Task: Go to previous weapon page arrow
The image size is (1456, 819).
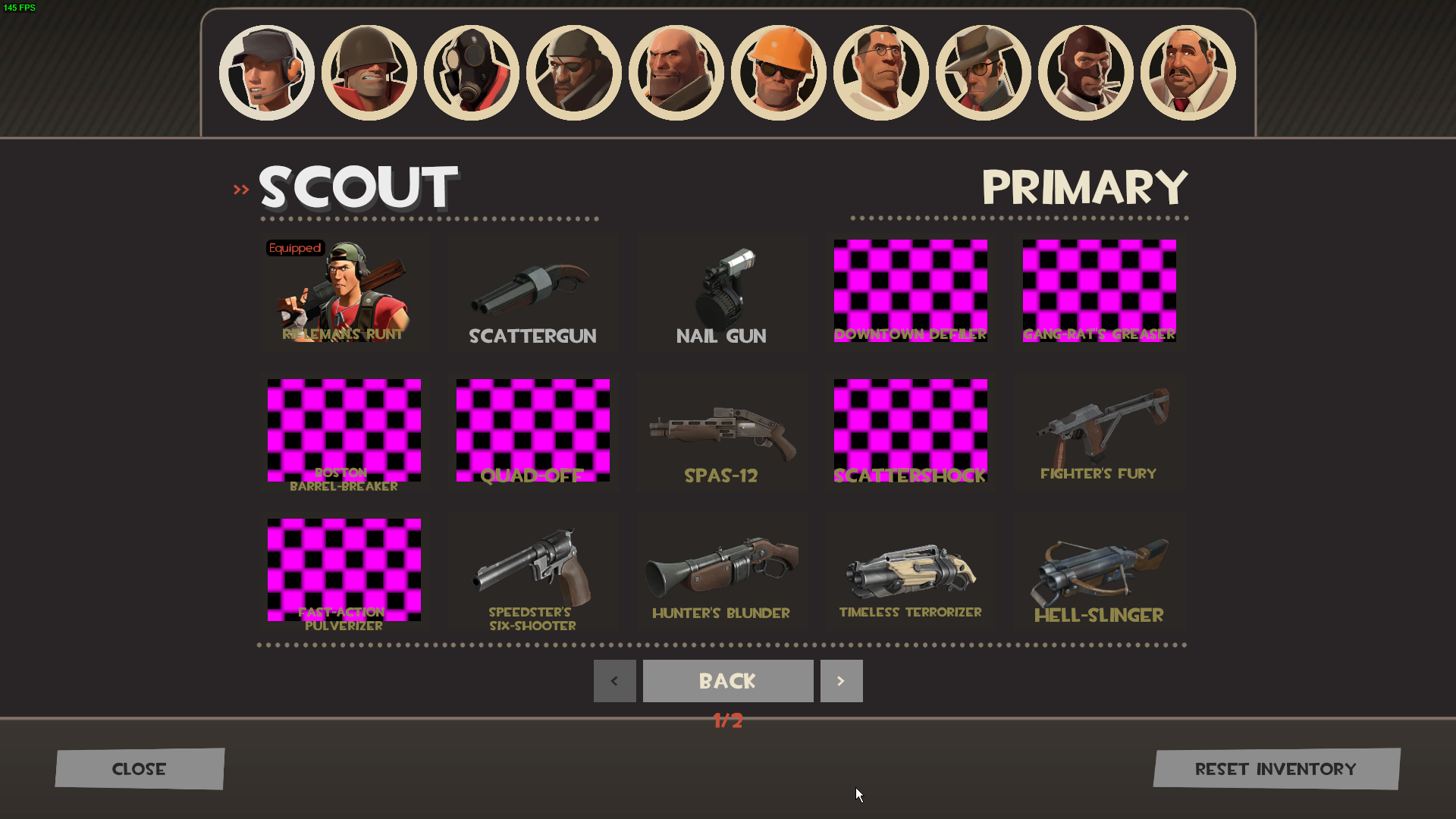Action: (x=615, y=680)
